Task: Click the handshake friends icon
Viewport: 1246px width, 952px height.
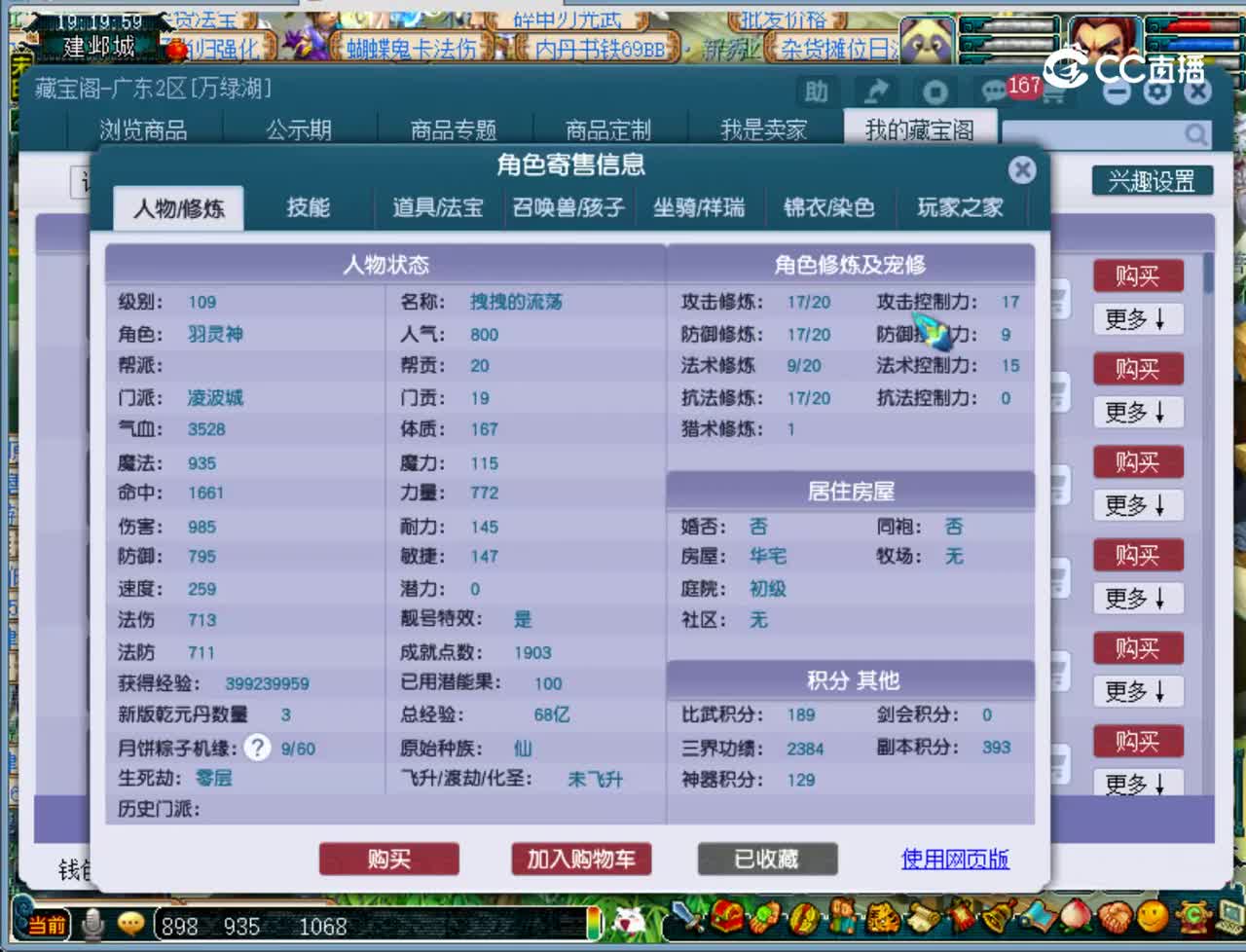Action: pyautogui.click(x=1114, y=917)
